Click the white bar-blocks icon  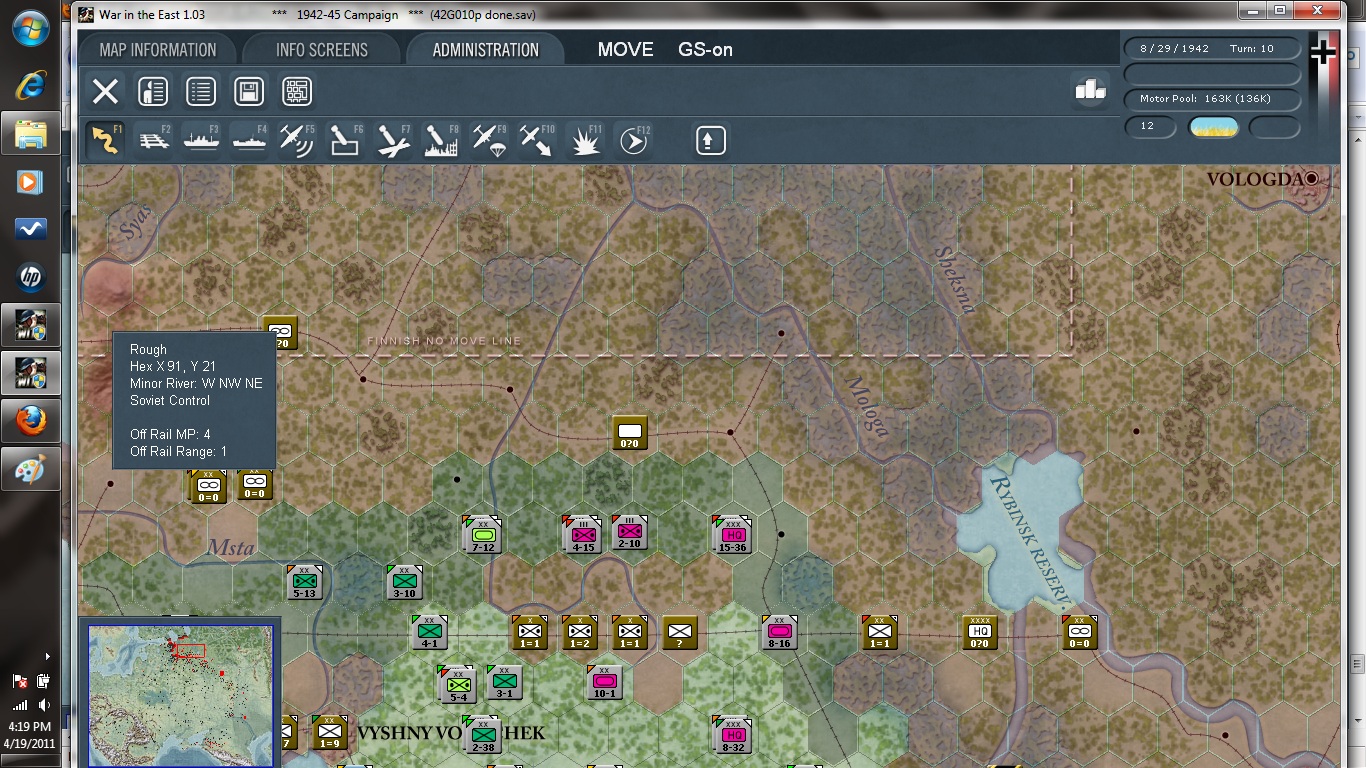click(x=1090, y=90)
